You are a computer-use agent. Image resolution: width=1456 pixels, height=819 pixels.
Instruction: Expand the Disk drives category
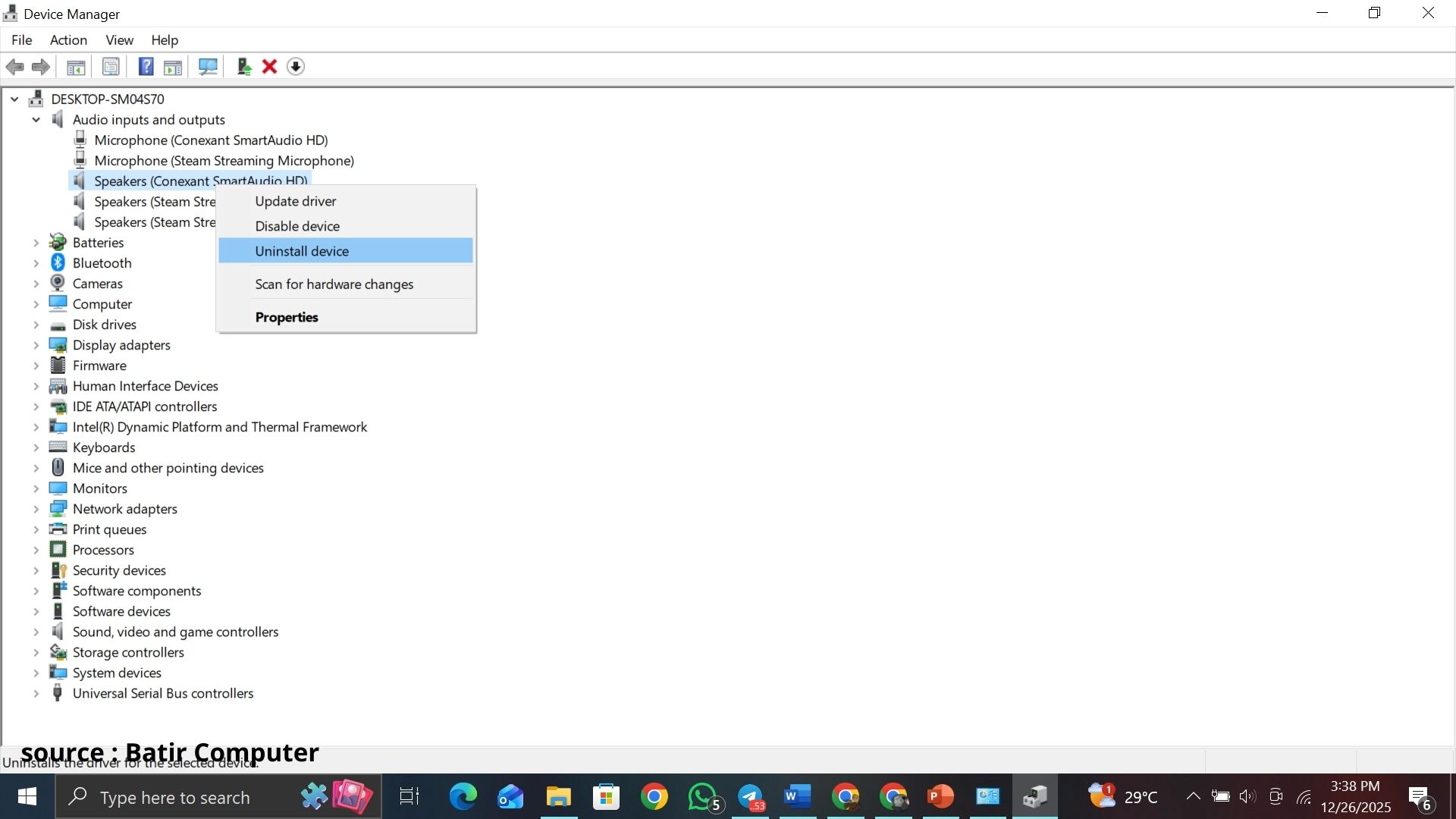pyautogui.click(x=36, y=324)
